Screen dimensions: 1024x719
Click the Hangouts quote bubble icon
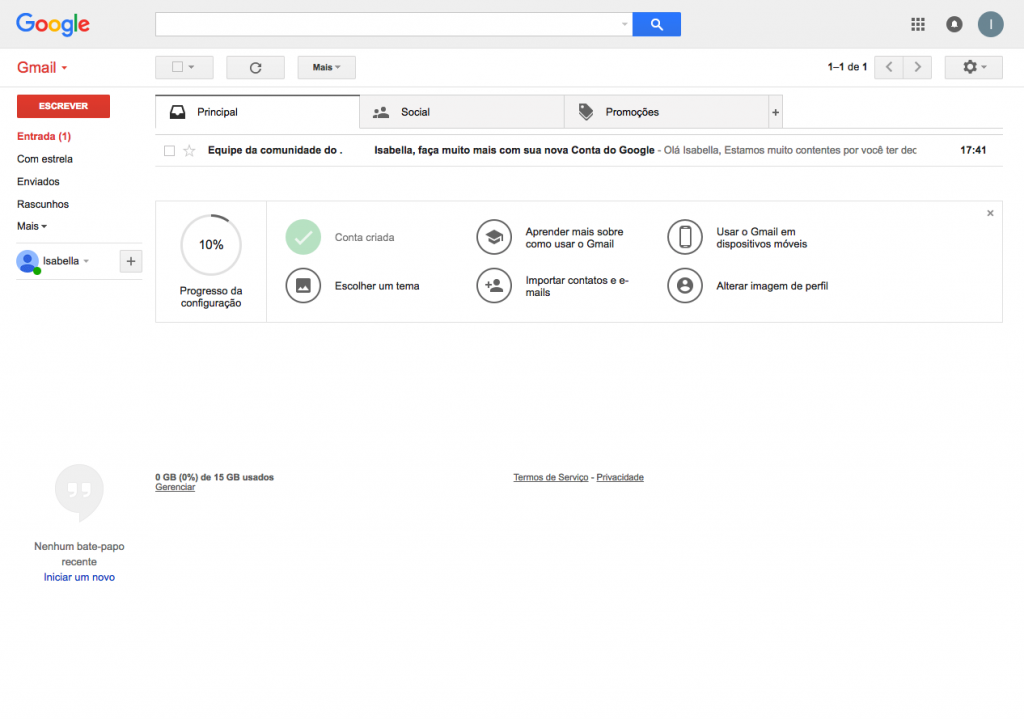tap(79, 492)
